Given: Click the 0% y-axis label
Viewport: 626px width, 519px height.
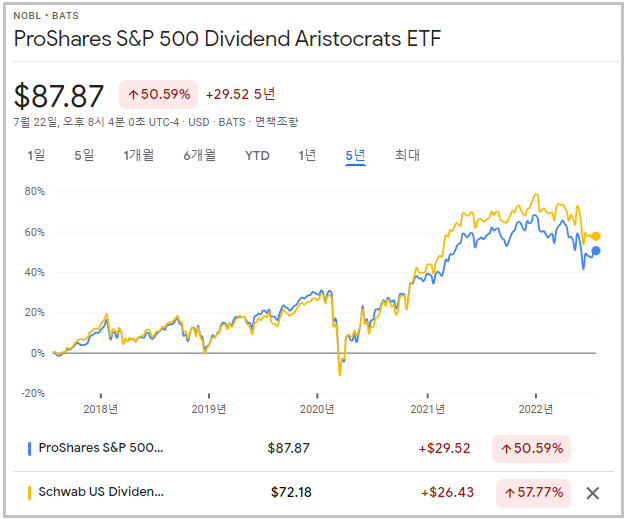Looking at the screenshot, I should (x=38, y=353).
